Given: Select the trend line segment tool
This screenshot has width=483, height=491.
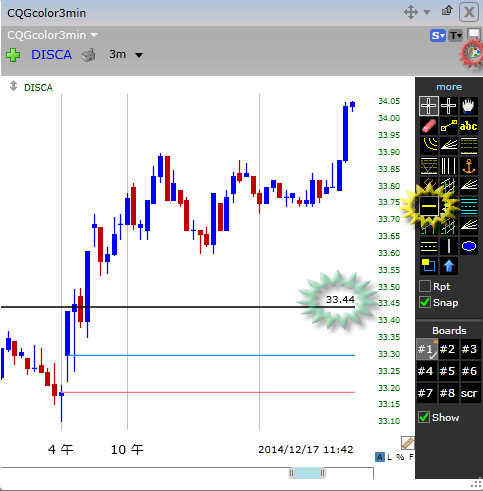Looking at the screenshot, I should (x=449, y=126).
